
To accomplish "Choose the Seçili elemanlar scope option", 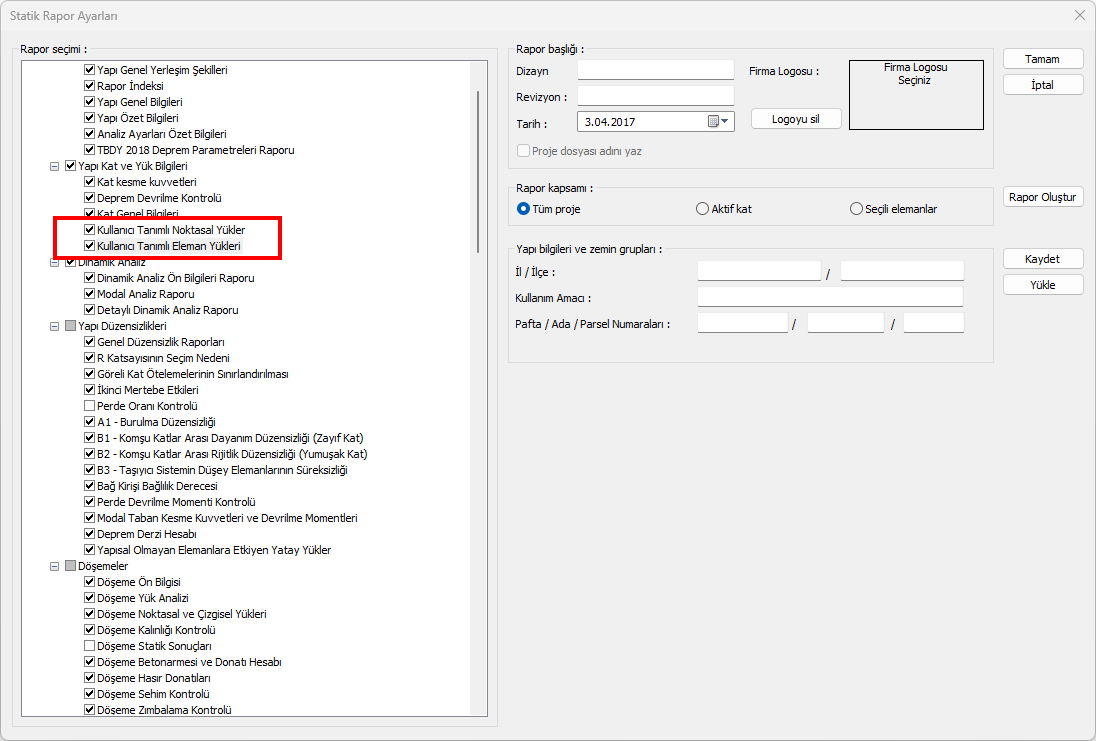I will point(856,209).
